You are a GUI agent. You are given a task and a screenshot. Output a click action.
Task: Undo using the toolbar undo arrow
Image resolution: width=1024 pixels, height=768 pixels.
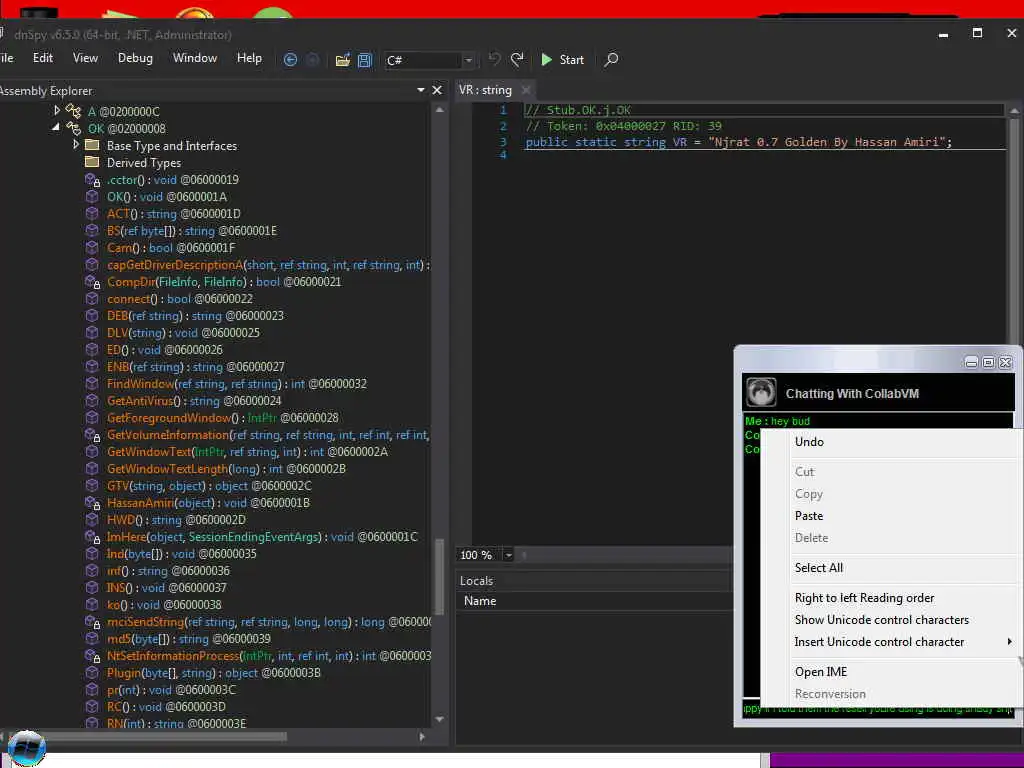pos(494,59)
